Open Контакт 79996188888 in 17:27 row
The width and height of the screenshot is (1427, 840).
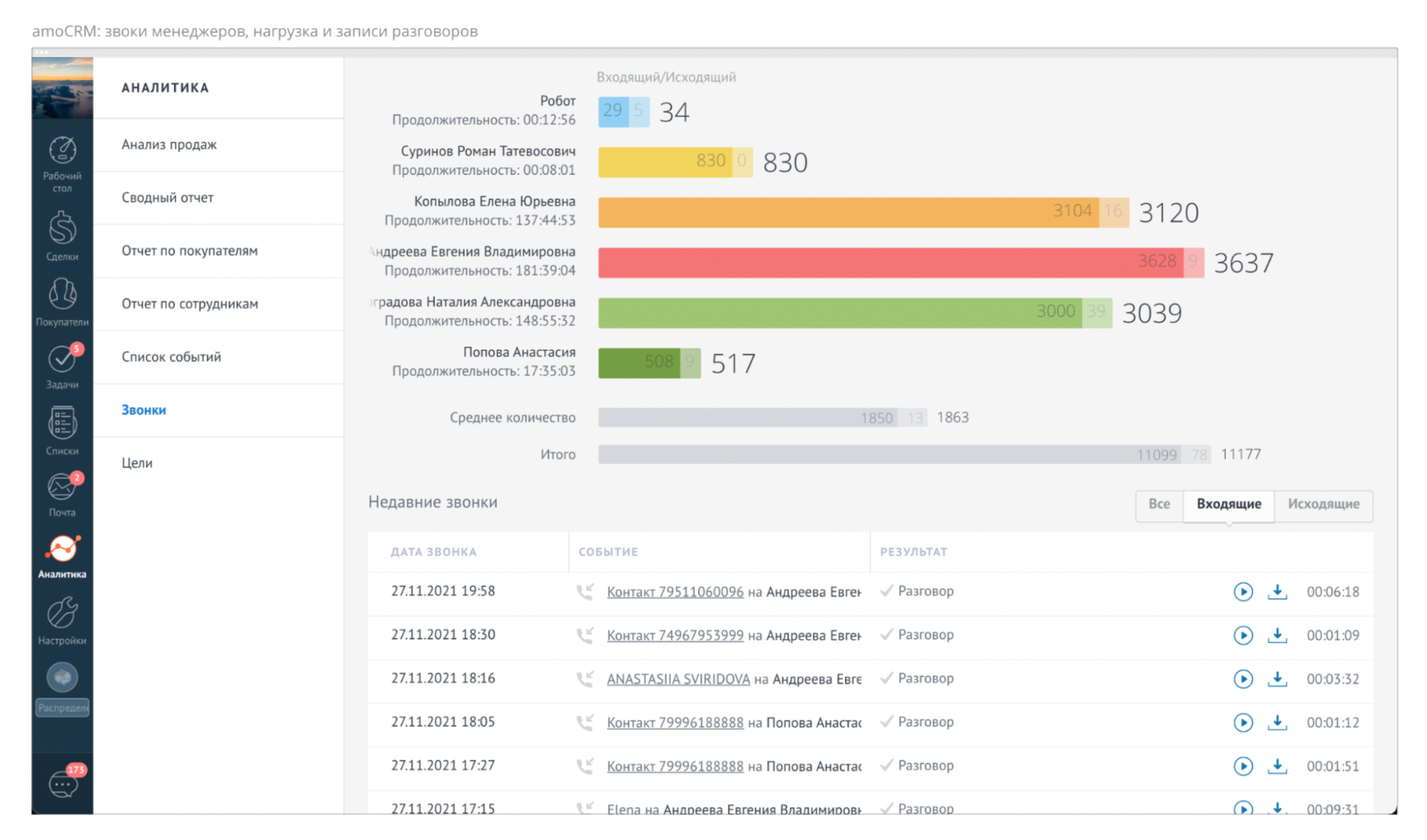point(675,766)
